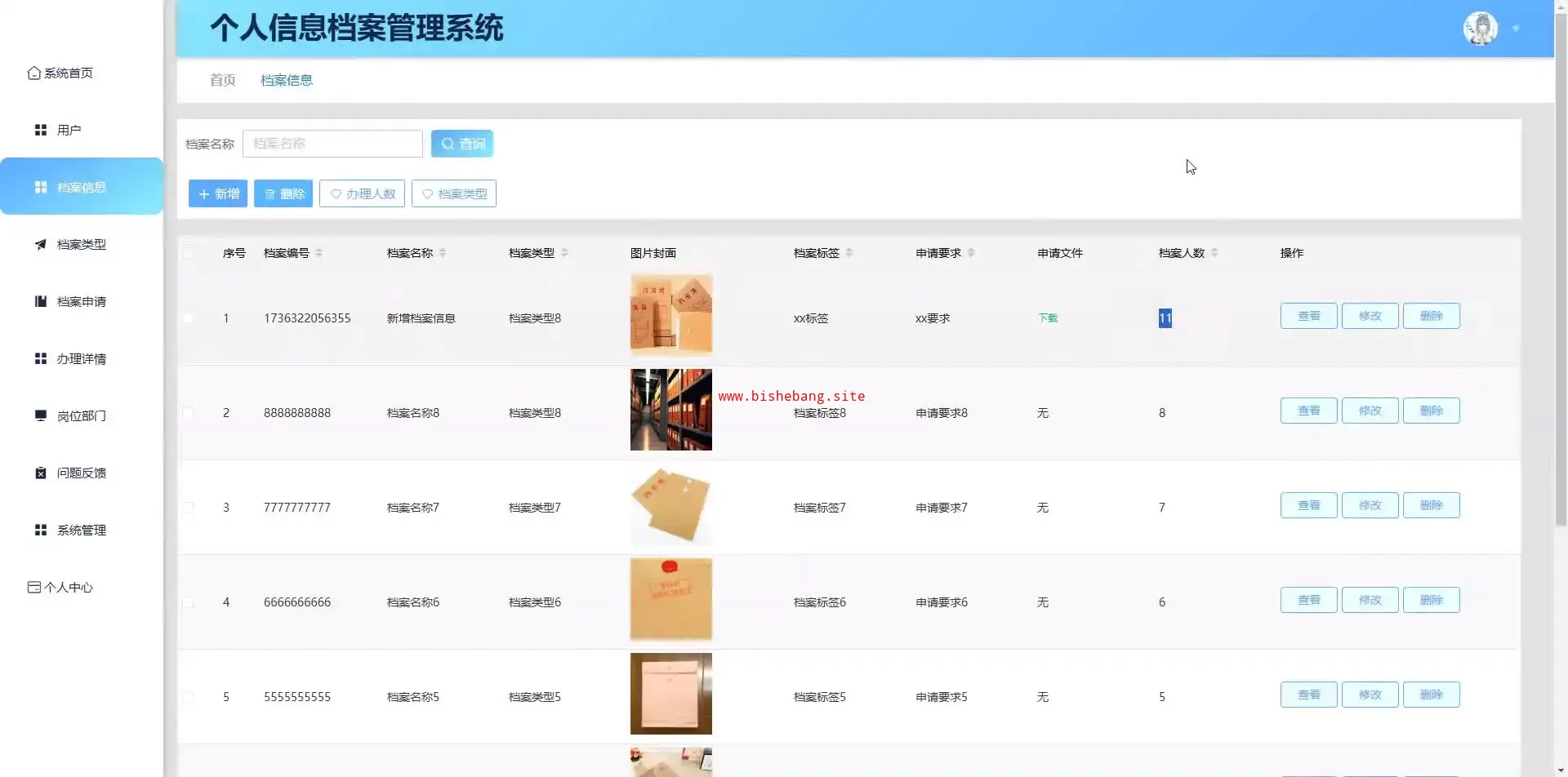1568x777 pixels.
Task: Check the checkbox for row 5555555555
Action: 188,697
